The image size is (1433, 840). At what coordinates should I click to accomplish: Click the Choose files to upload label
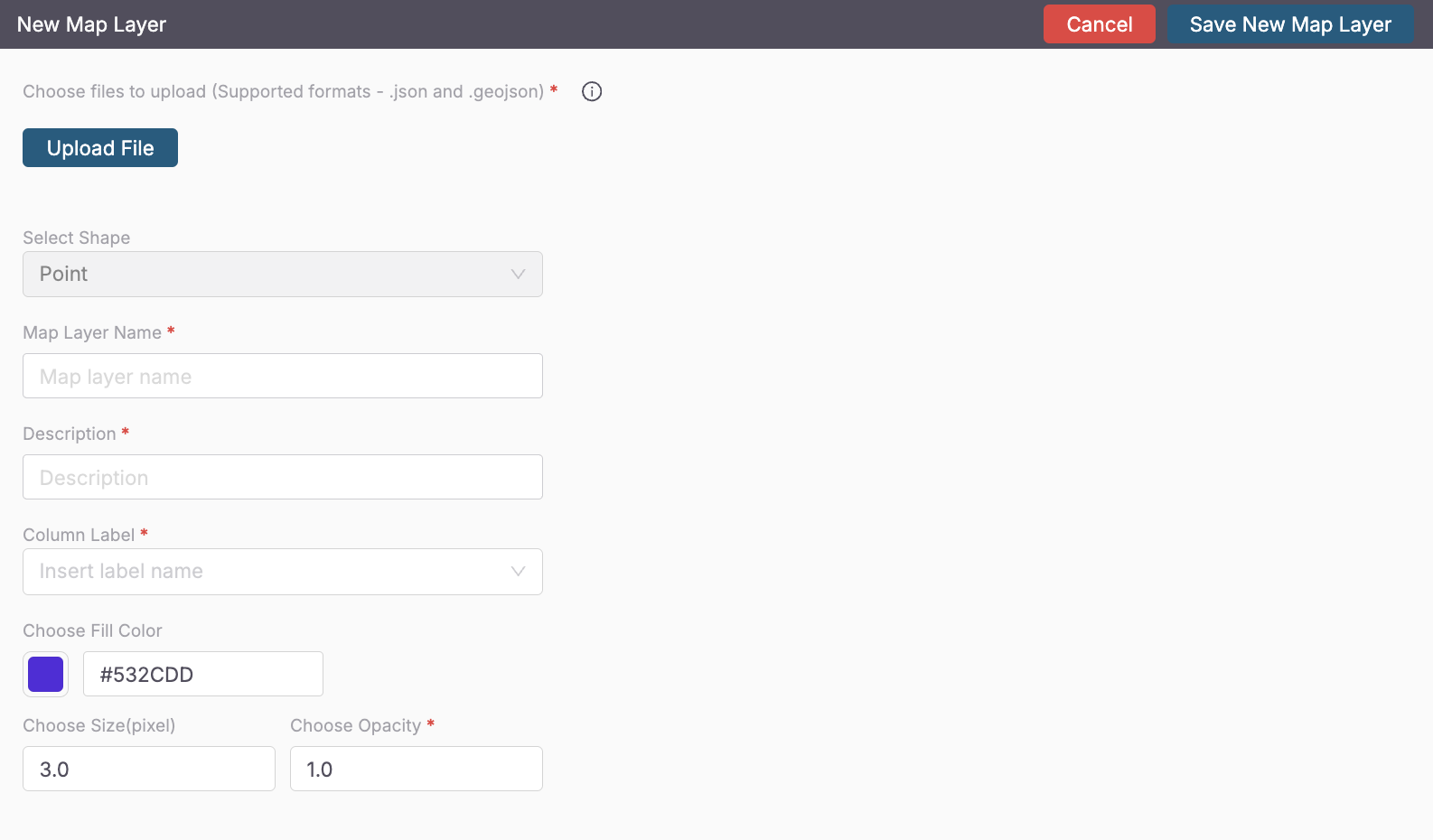click(283, 91)
